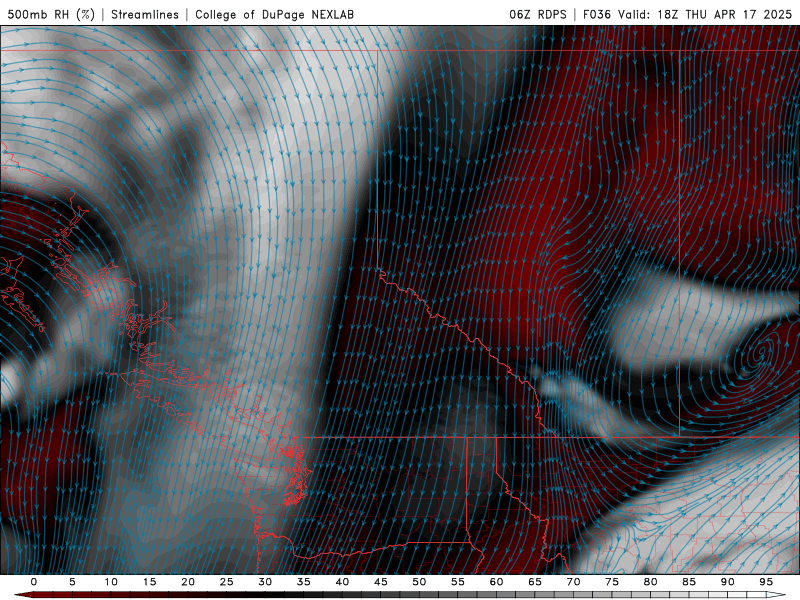Click the 0 label on the color scale

click(x=34, y=582)
